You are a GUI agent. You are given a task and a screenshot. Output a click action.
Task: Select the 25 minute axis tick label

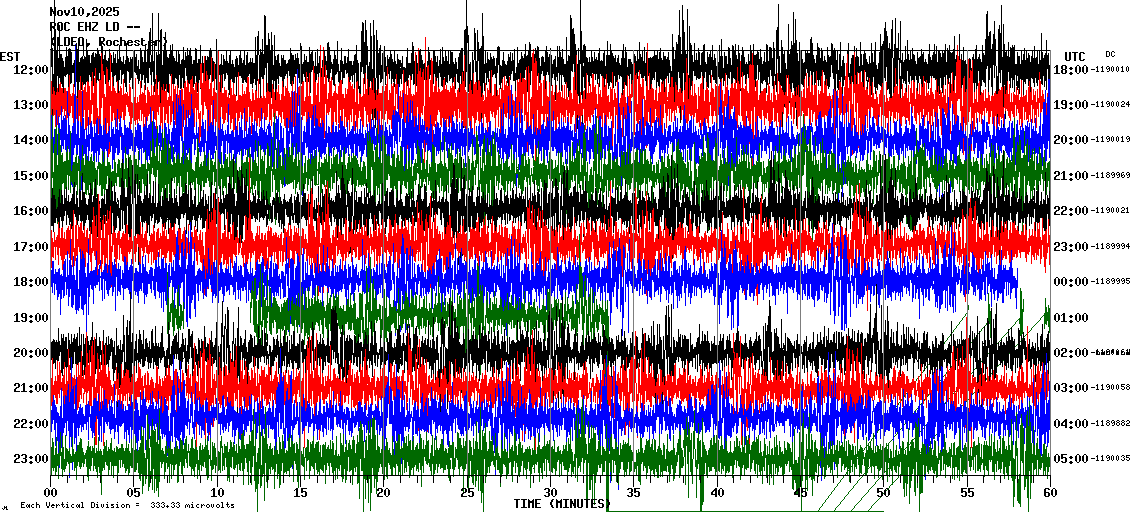click(467, 493)
